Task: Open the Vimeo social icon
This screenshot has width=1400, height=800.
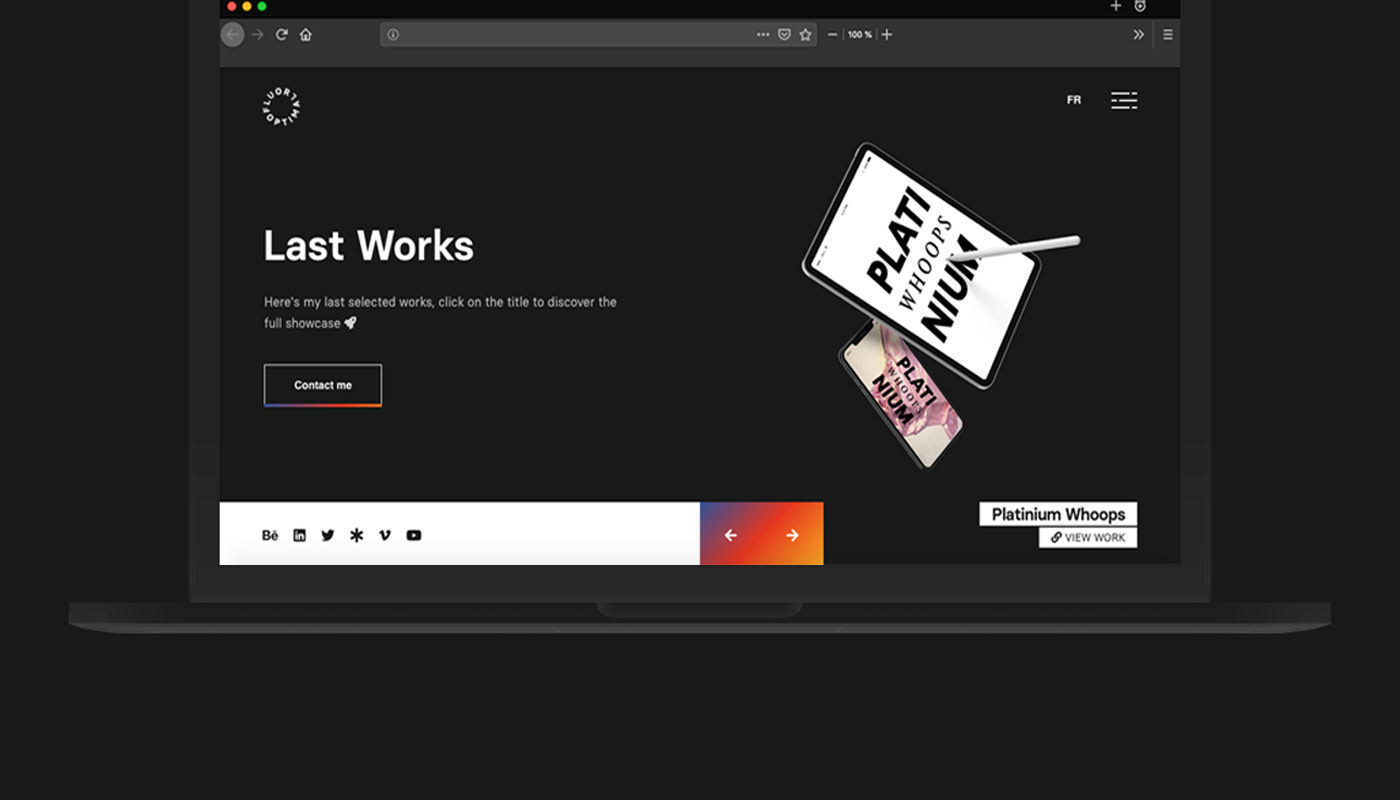Action: (x=385, y=535)
